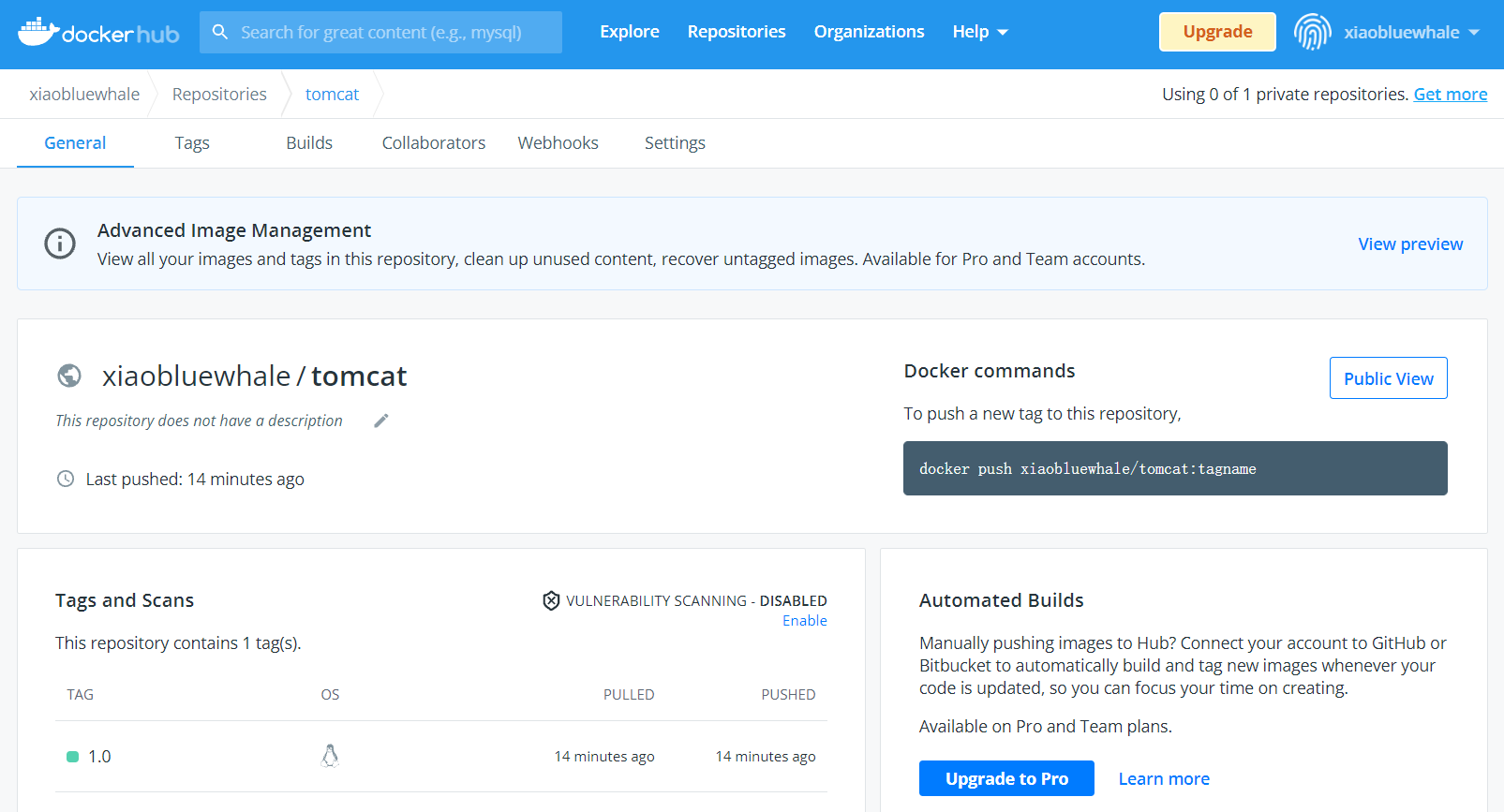Click the TAG column header
Image resolution: width=1504 pixels, height=812 pixels.
[x=80, y=695]
